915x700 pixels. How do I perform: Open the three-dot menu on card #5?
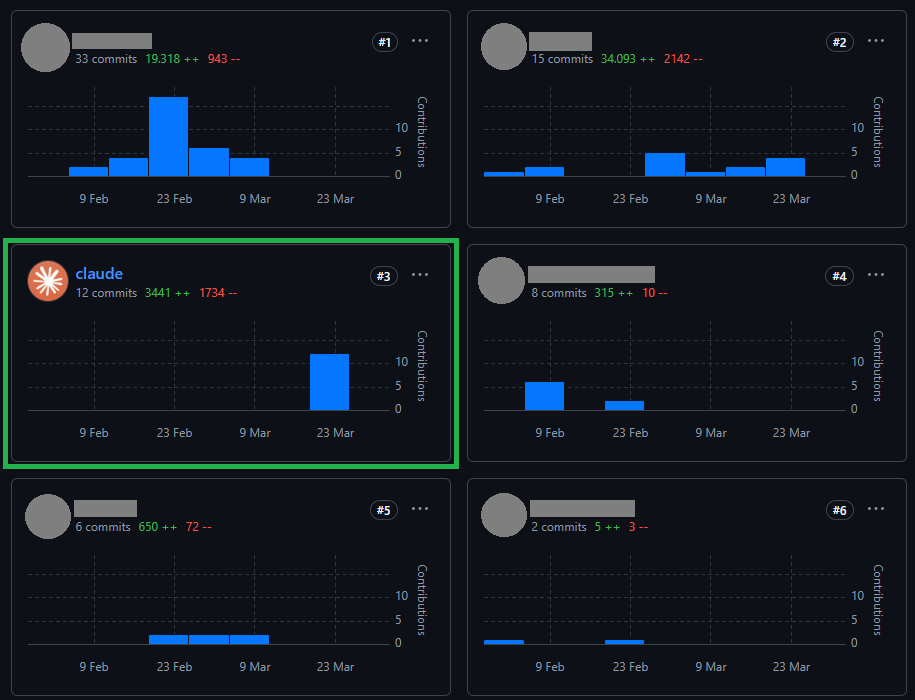[420, 509]
